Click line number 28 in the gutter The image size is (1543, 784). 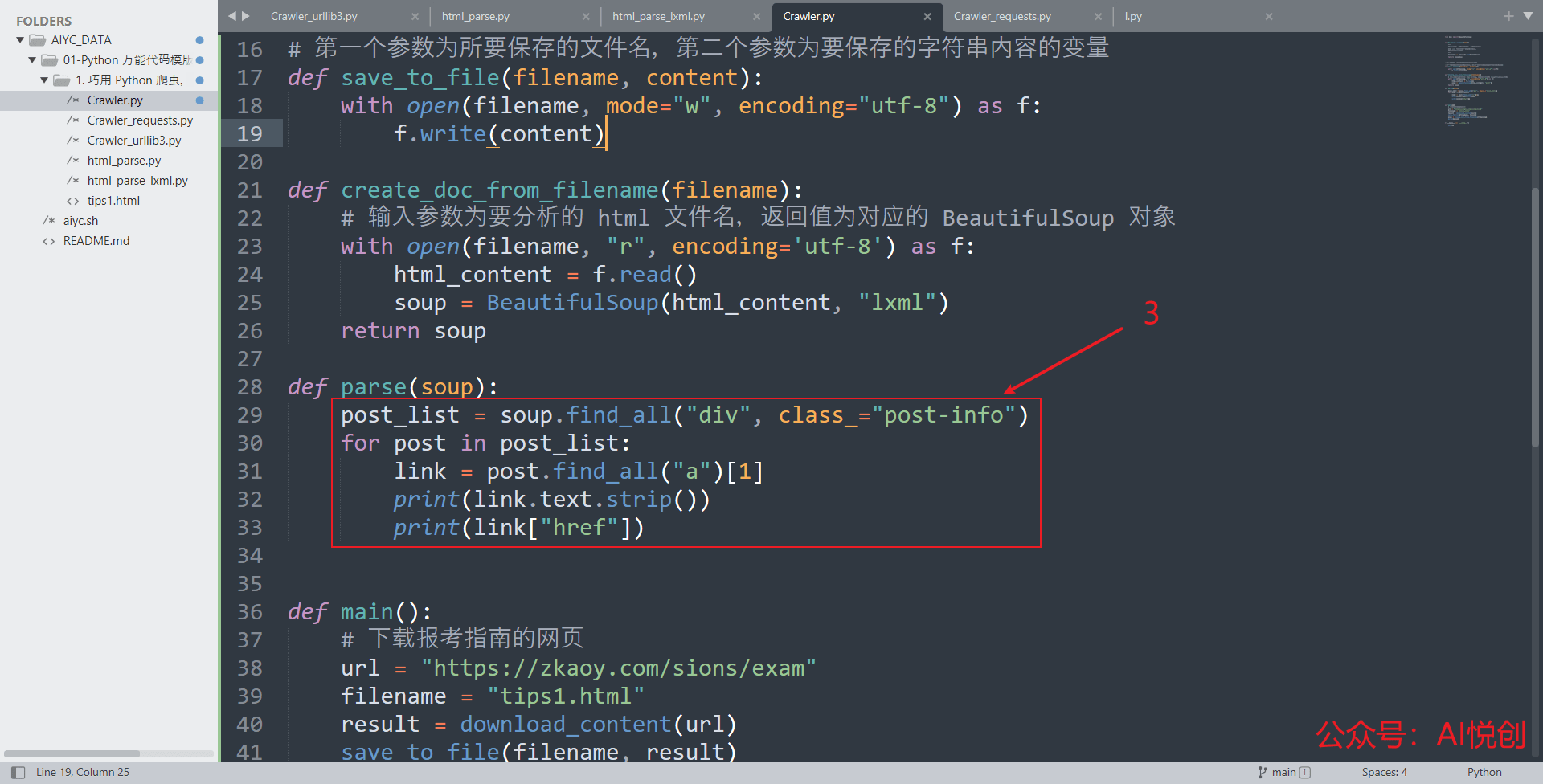(x=250, y=387)
